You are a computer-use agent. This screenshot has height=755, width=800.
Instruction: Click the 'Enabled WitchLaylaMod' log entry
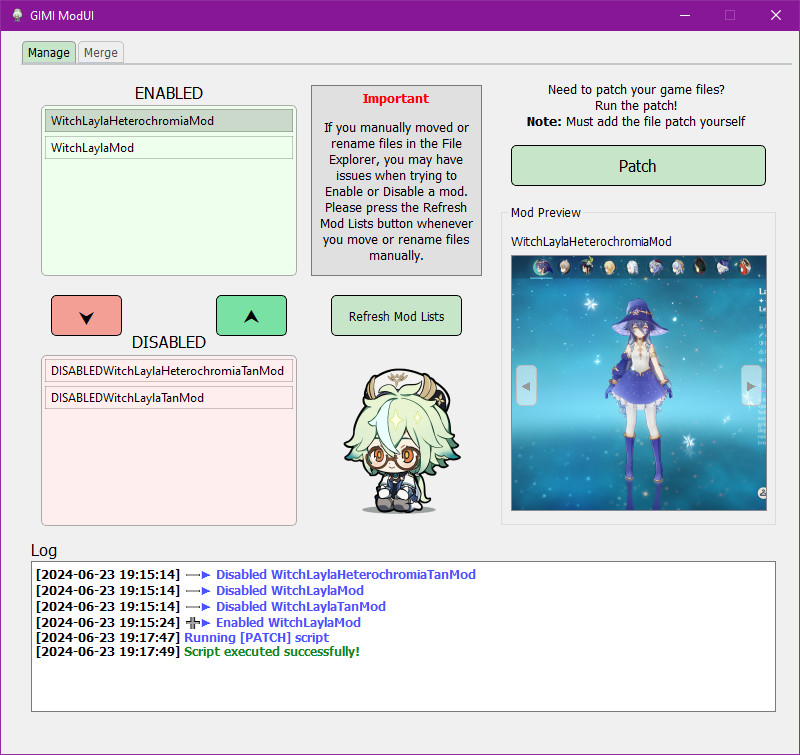click(x=288, y=622)
